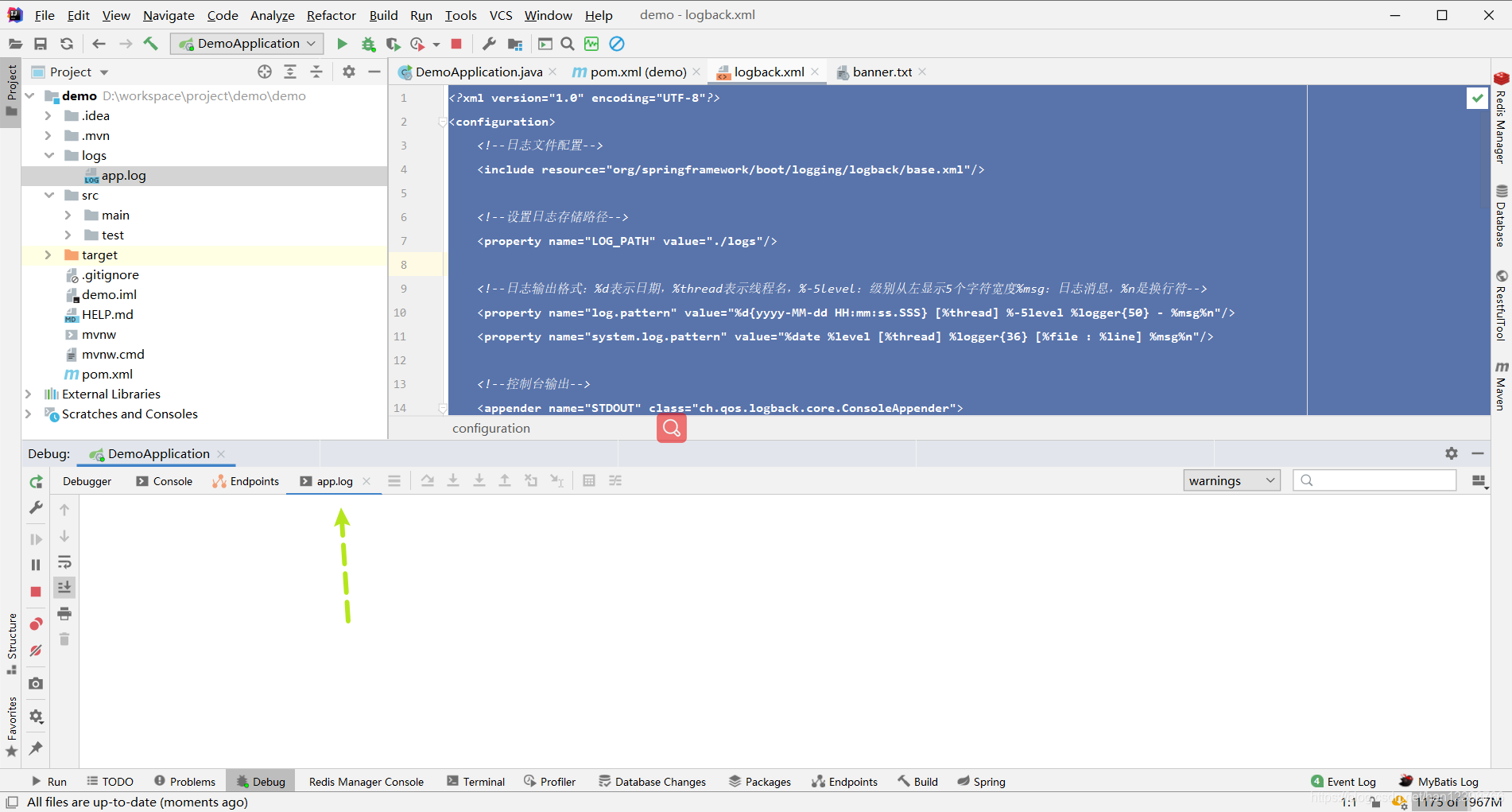The width and height of the screenshot is (1512, 812).
Task: Start a debug session with the bug icon
Action: pyautogui.click(x=368, y=44)
